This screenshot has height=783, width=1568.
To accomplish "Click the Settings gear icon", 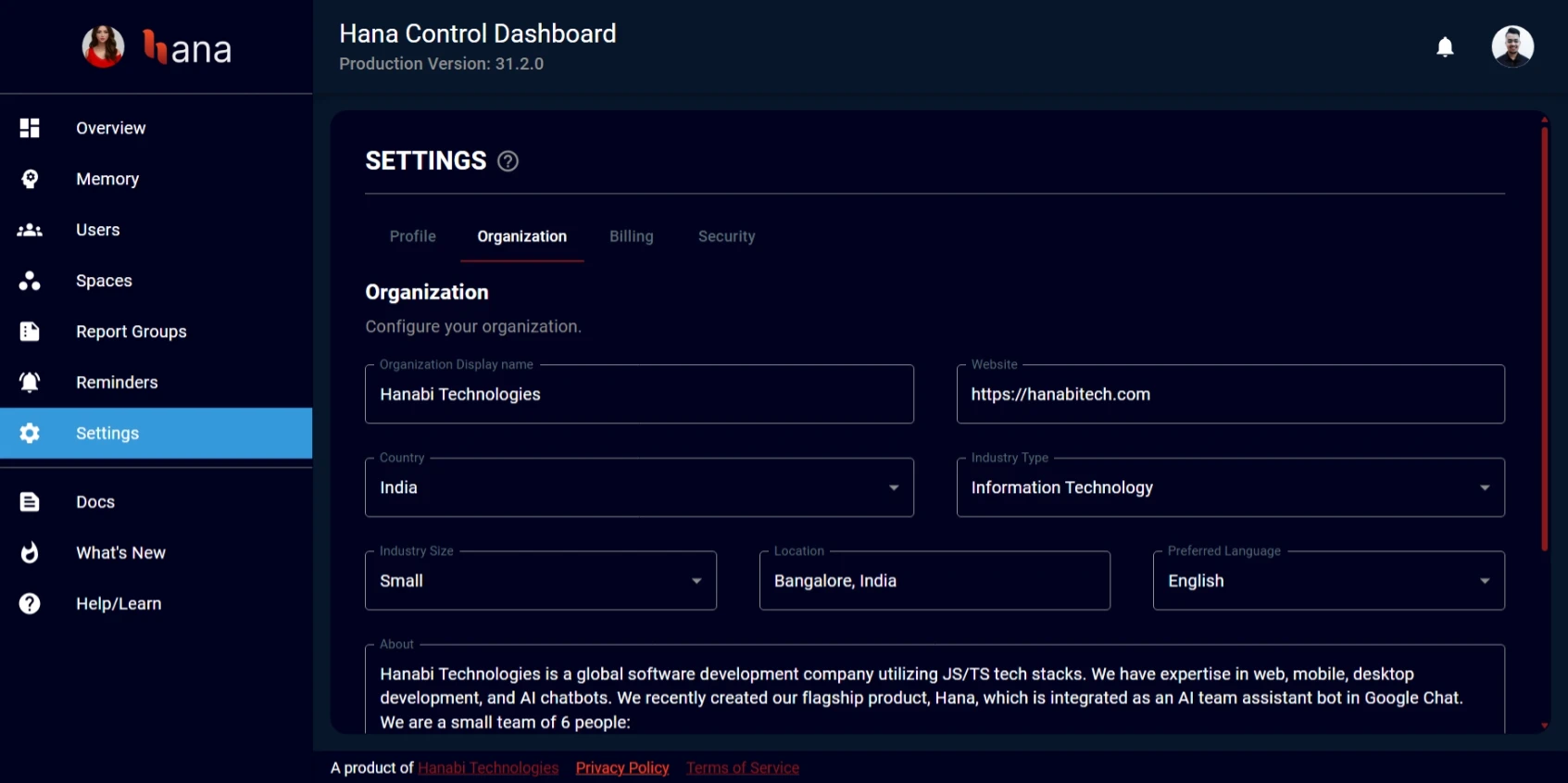I will (30, 433).
